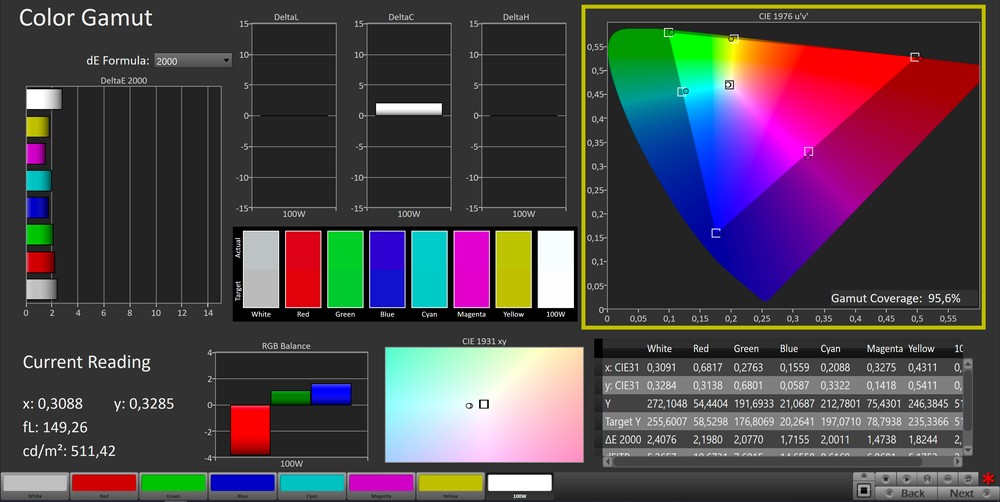
Task: Select the Green pattern swatch in bottom strip
Action: (173, 483)
